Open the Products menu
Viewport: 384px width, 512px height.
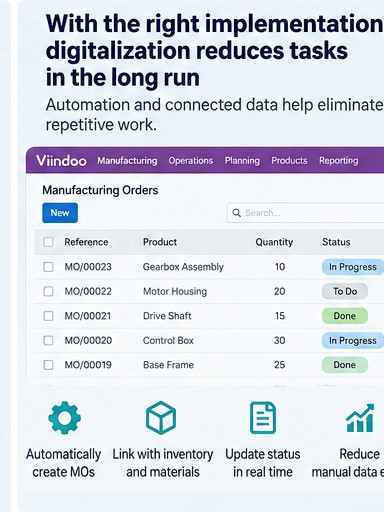click(289, 161)
